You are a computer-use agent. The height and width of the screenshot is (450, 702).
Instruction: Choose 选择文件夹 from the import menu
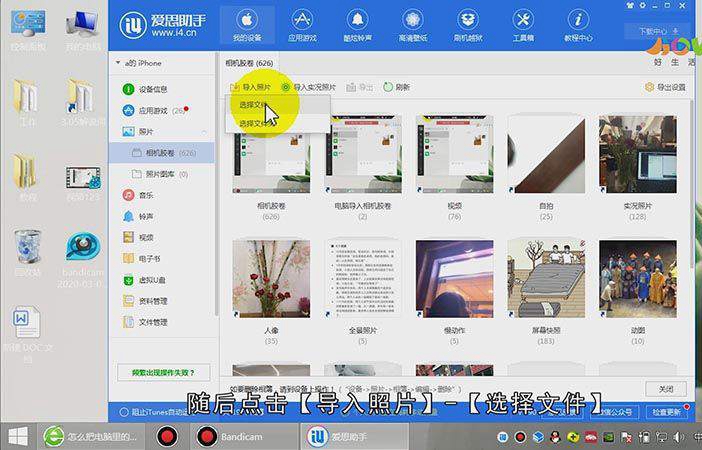point(278,123)
